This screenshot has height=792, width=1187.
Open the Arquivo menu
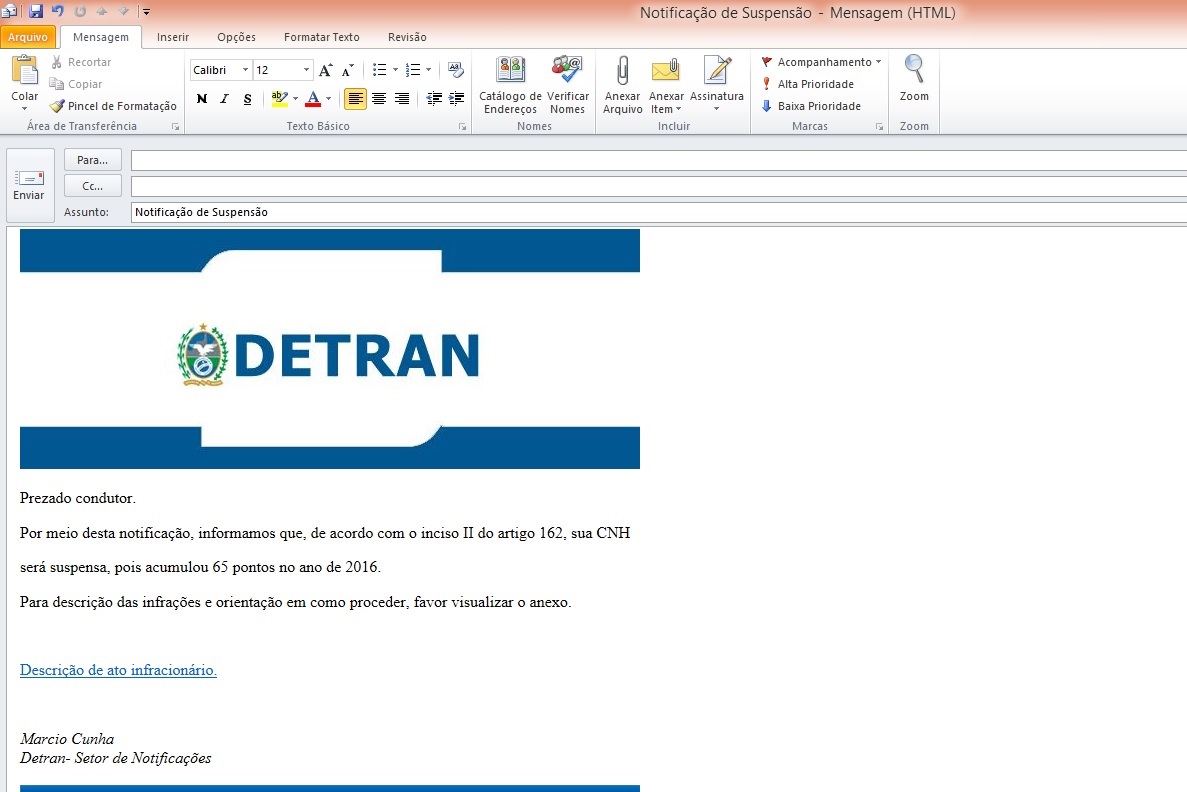(29, 36)
